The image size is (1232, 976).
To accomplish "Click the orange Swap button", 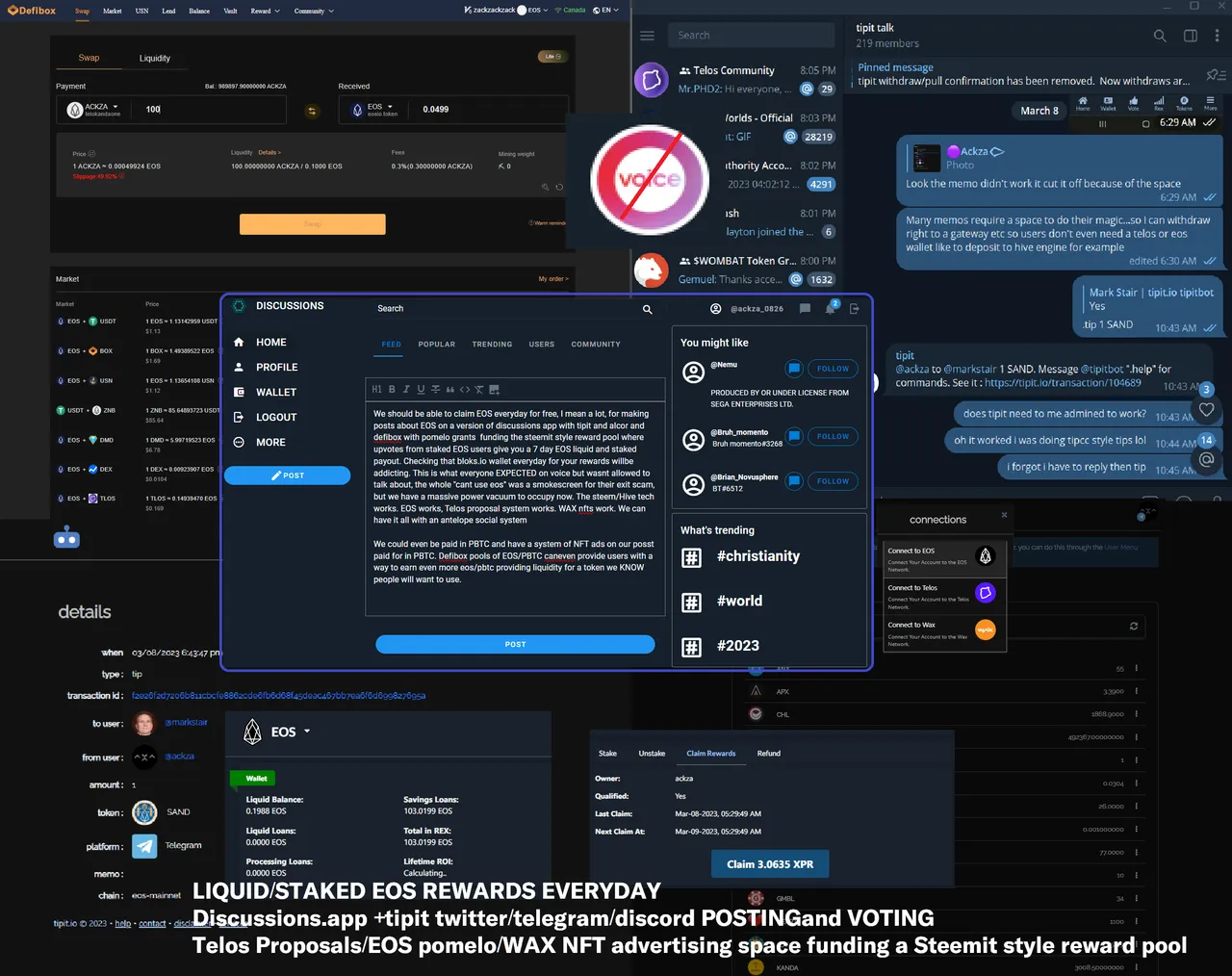I will [x=313, y=224].
